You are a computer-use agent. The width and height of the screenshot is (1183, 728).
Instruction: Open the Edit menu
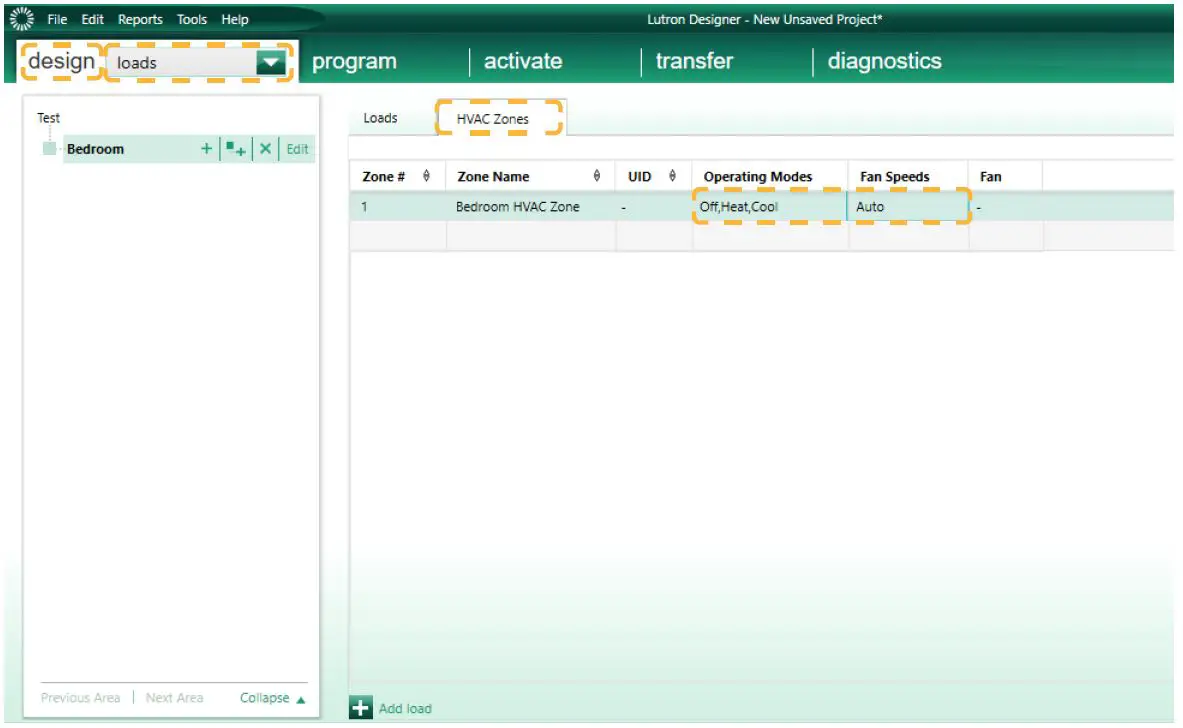tap(92, 20)
